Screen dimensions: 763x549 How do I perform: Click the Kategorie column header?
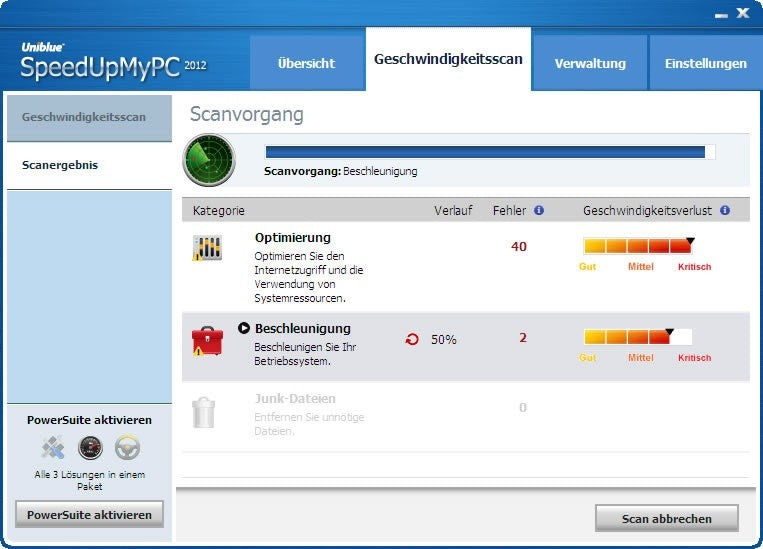tap(218, 211)
